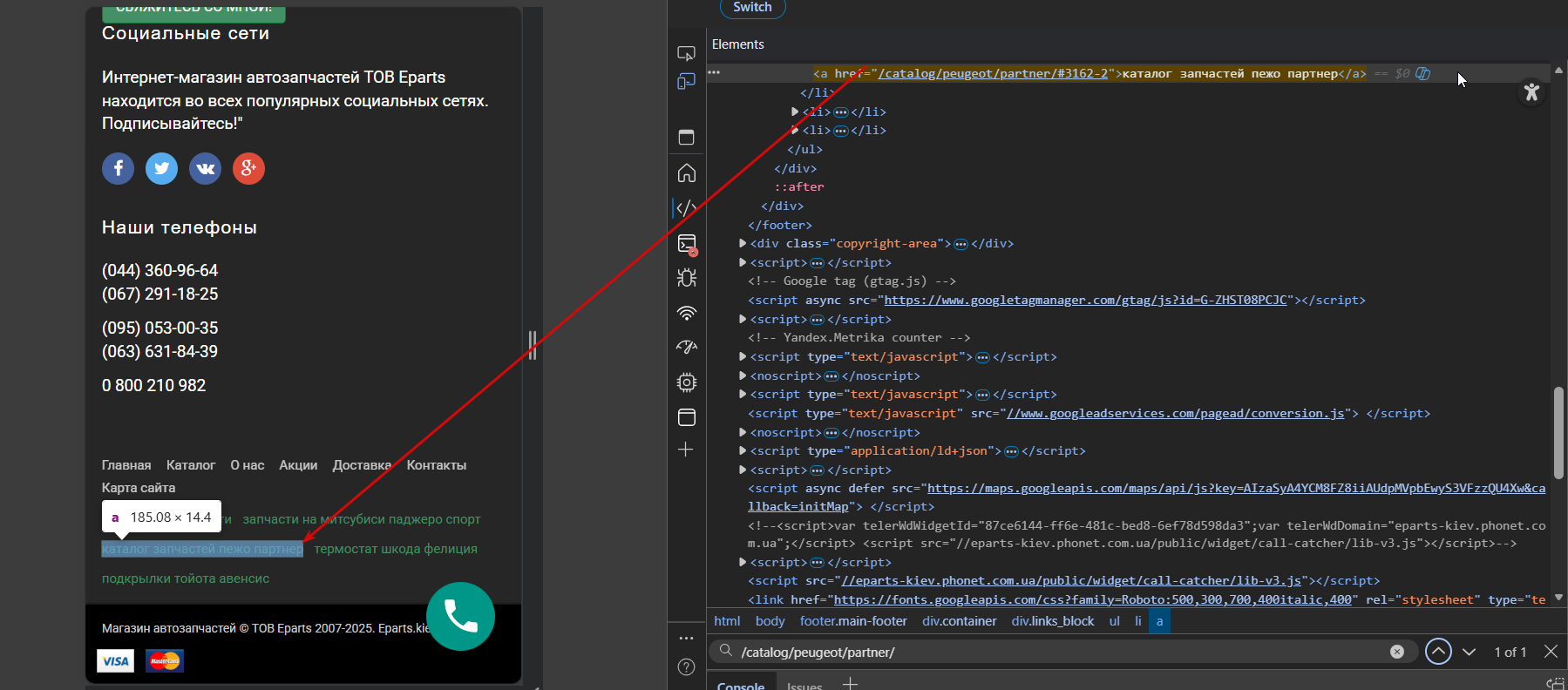The width and height of the screenshot is (1568, 690).
Task: Switch to the Console drawer tab
Action: pos(740,685)
